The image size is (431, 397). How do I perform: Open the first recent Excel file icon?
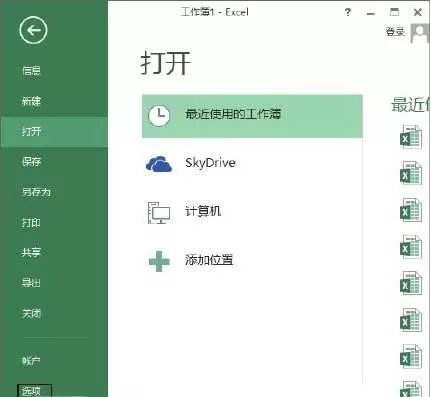411,137
